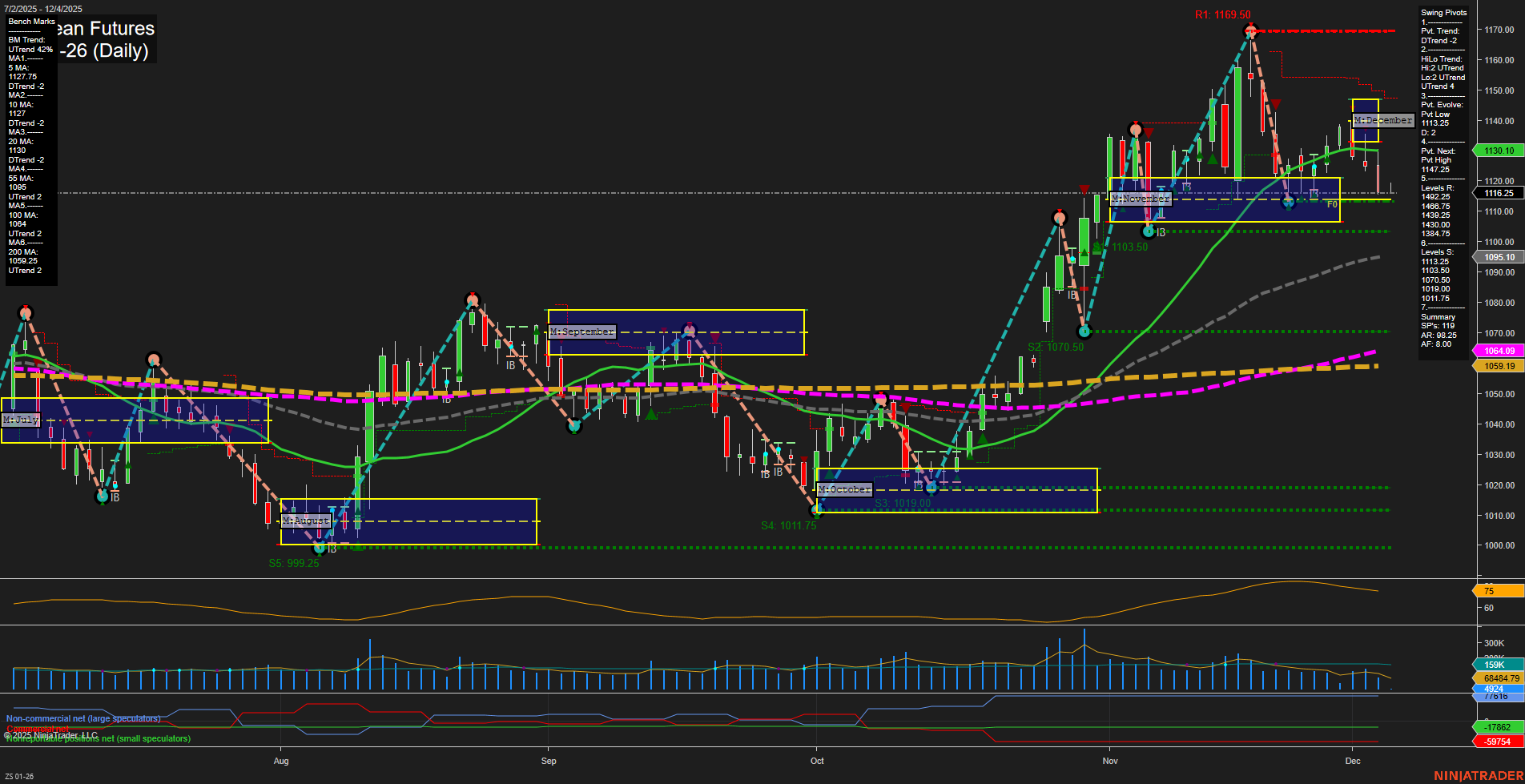Open the Swing Pivots panel header
This screenshot has width=1525, height=784.
point(1445,13)
